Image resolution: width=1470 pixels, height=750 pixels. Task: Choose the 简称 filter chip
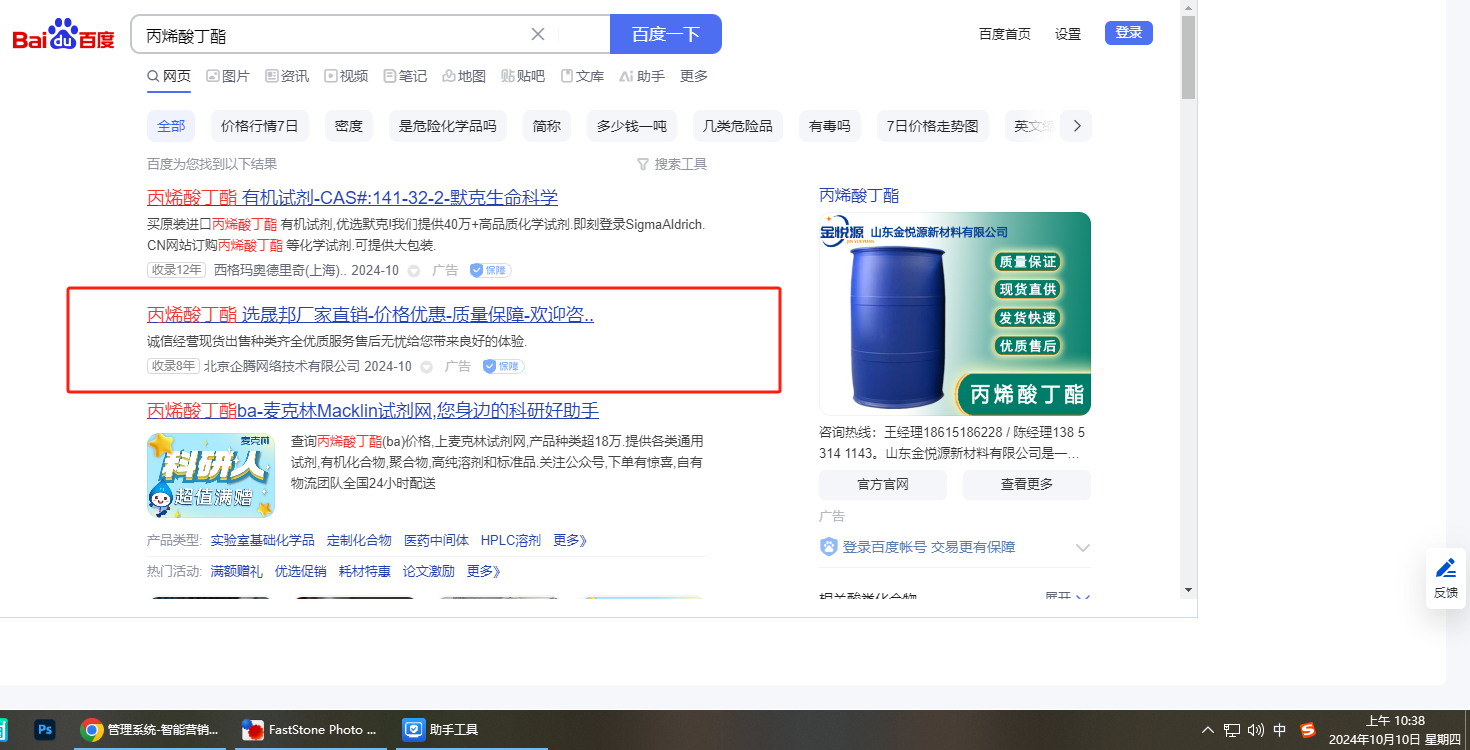click(x=547, y=126)
